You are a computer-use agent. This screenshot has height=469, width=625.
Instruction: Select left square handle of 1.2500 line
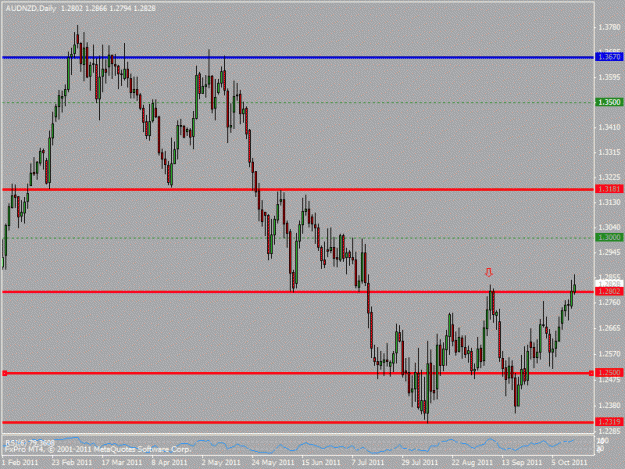point(5,373)
